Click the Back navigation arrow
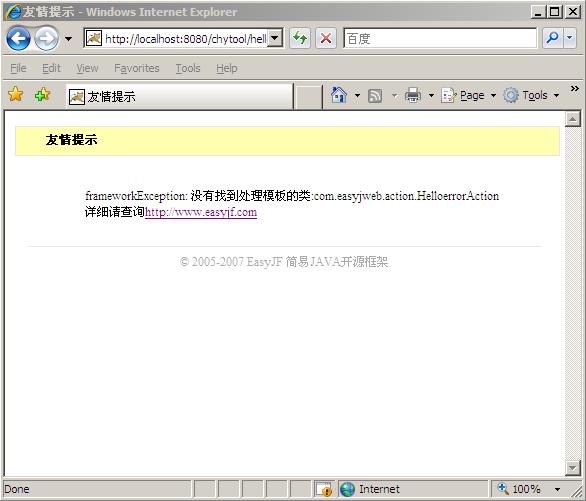The height and width of the screenshot is (501, 586). click(18, 38)
